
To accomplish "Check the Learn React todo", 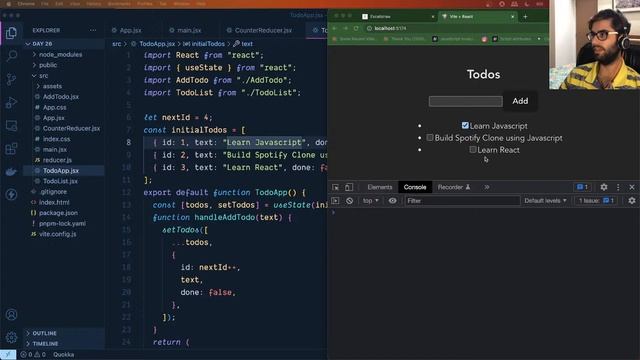I will [473, 149].
